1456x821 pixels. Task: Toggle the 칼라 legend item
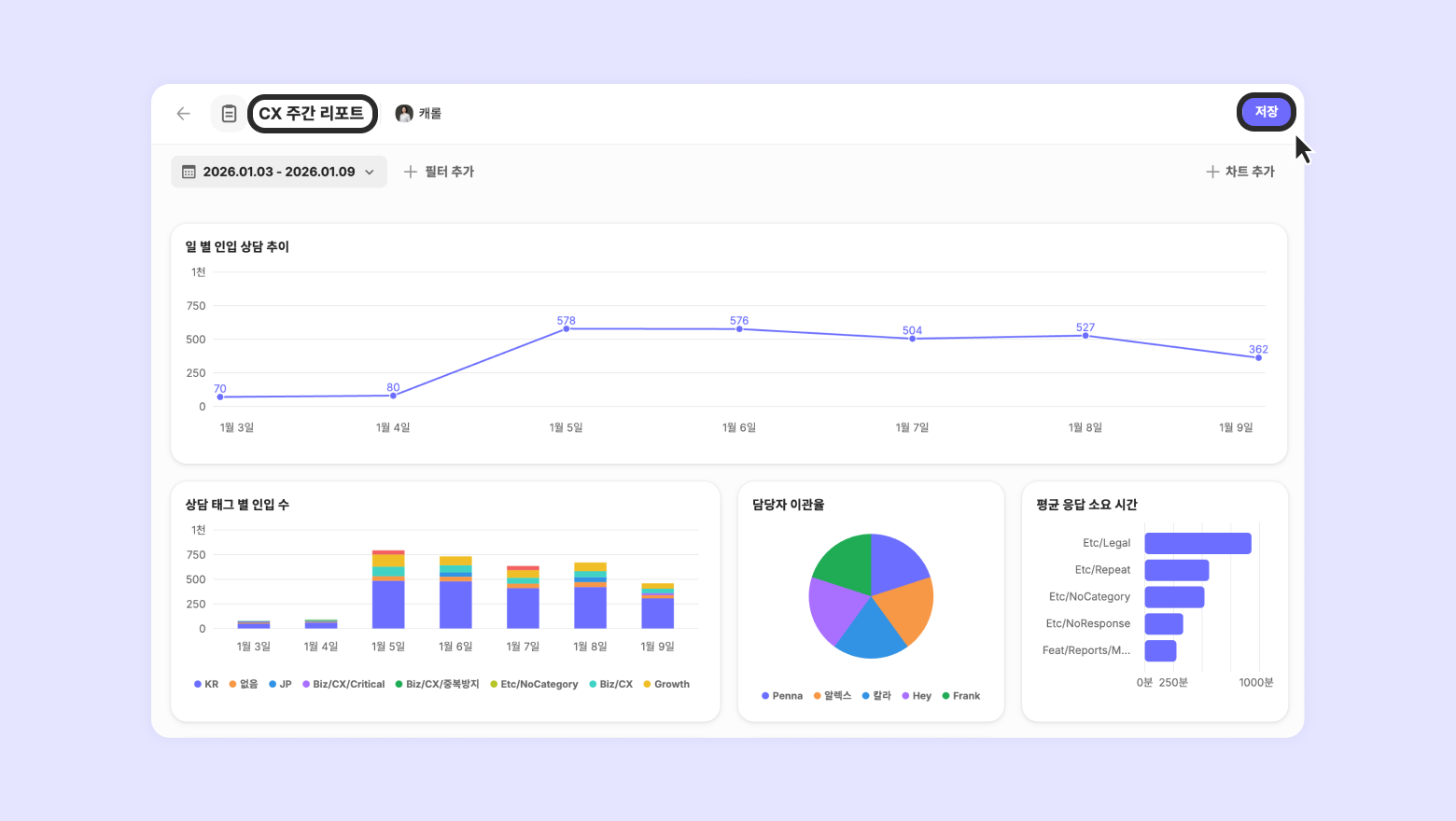[x=876, y=696]
